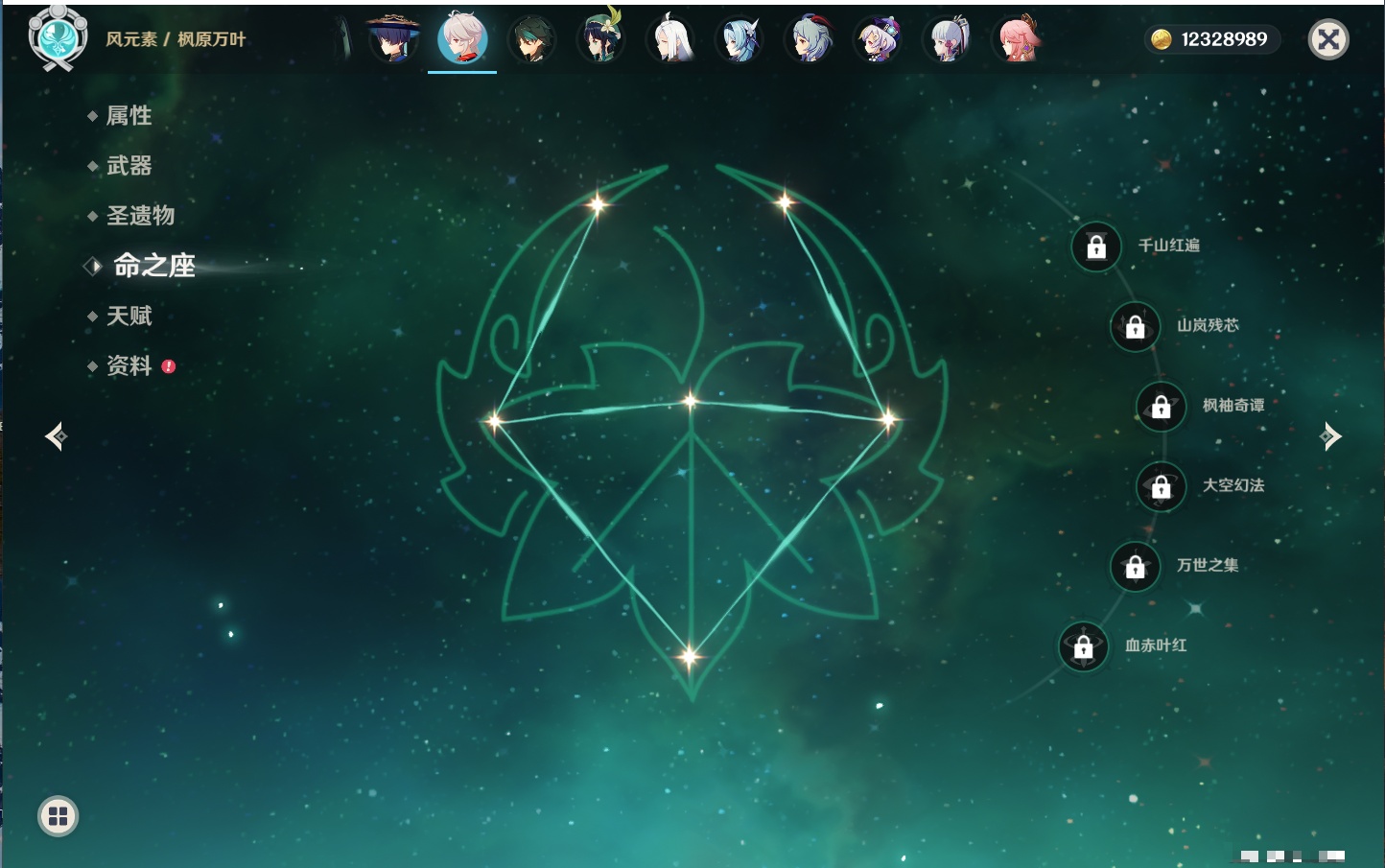Click the 枫袖奇谭 label
This screenshot has height=868, width=1385.
1233,406
